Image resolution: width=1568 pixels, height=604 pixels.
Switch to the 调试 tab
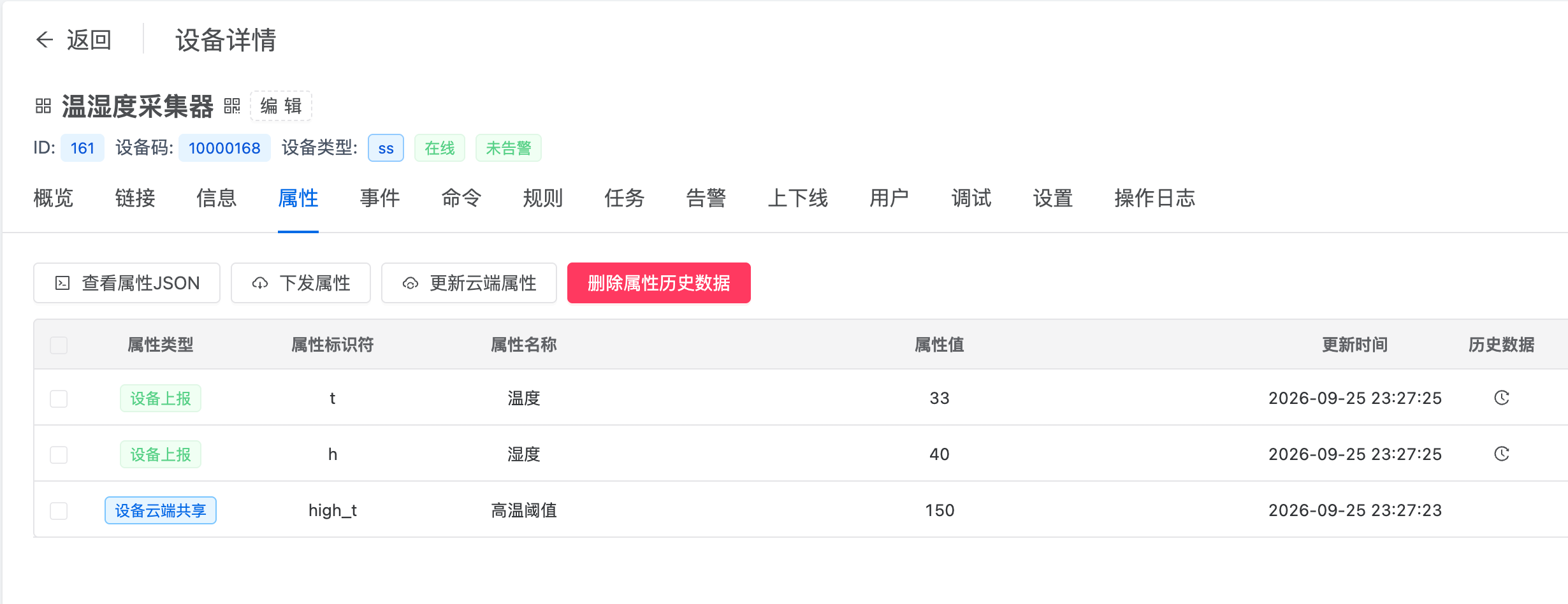(971, 198)
